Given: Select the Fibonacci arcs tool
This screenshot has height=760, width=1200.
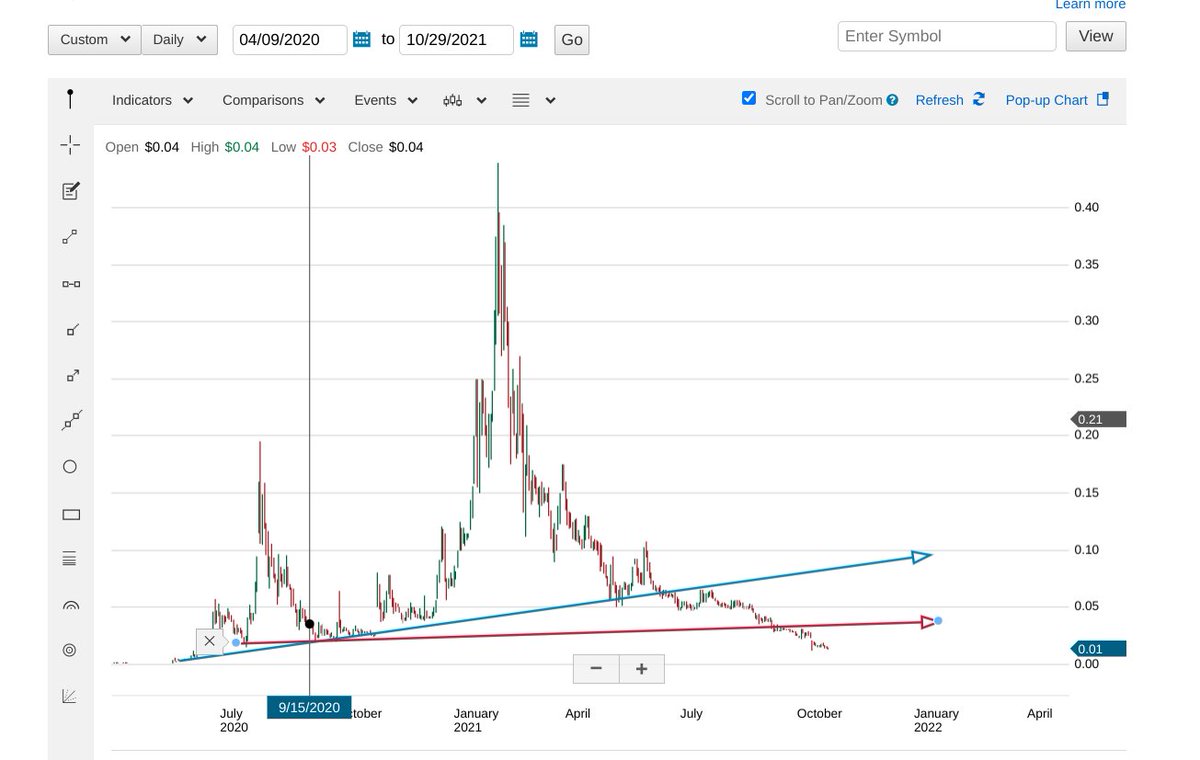Looking at the screenshot, I should [x=70, y=605].
